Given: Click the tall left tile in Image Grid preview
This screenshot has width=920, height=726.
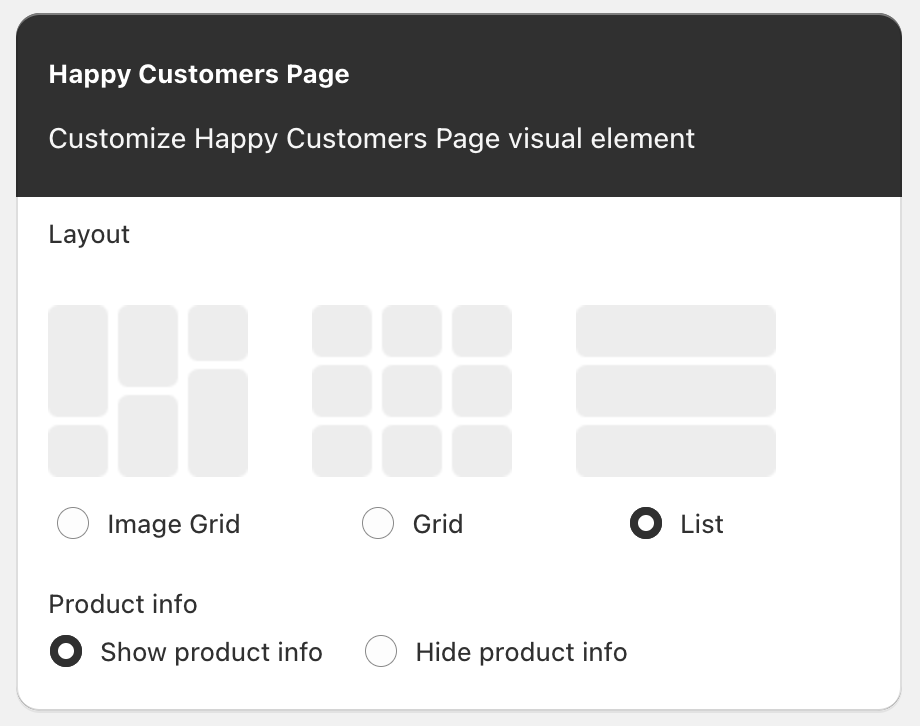Looking at the screenshot, I should click(78, 361).
